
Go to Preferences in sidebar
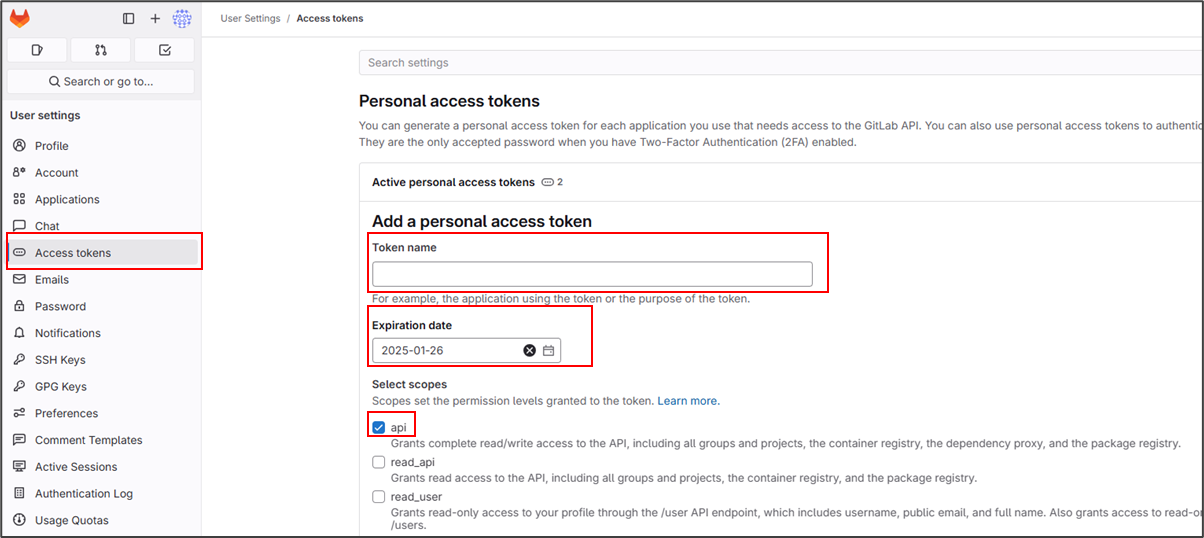pos(66,413)
